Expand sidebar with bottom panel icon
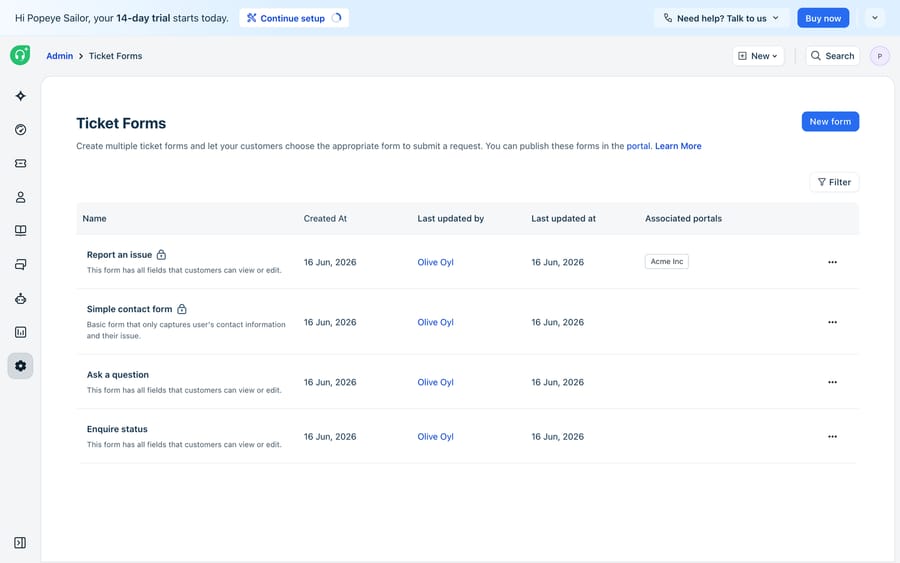This screenshot has width=900, height=563. tap(20, 543)
